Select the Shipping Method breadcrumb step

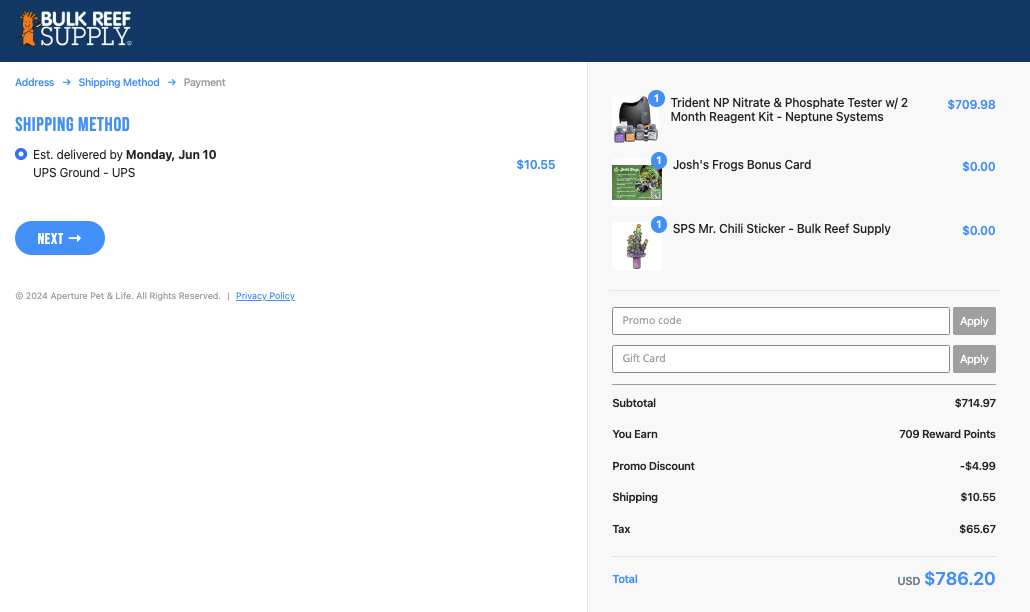tap(119, 83)
